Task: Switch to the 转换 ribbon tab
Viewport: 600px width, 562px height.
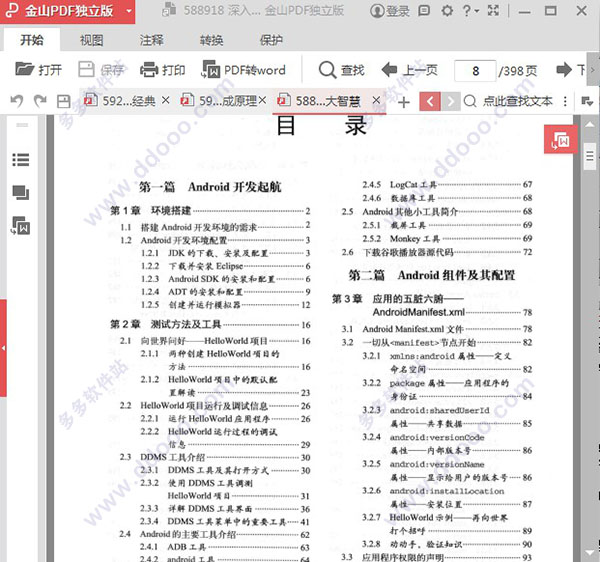Action: (212, 40)
